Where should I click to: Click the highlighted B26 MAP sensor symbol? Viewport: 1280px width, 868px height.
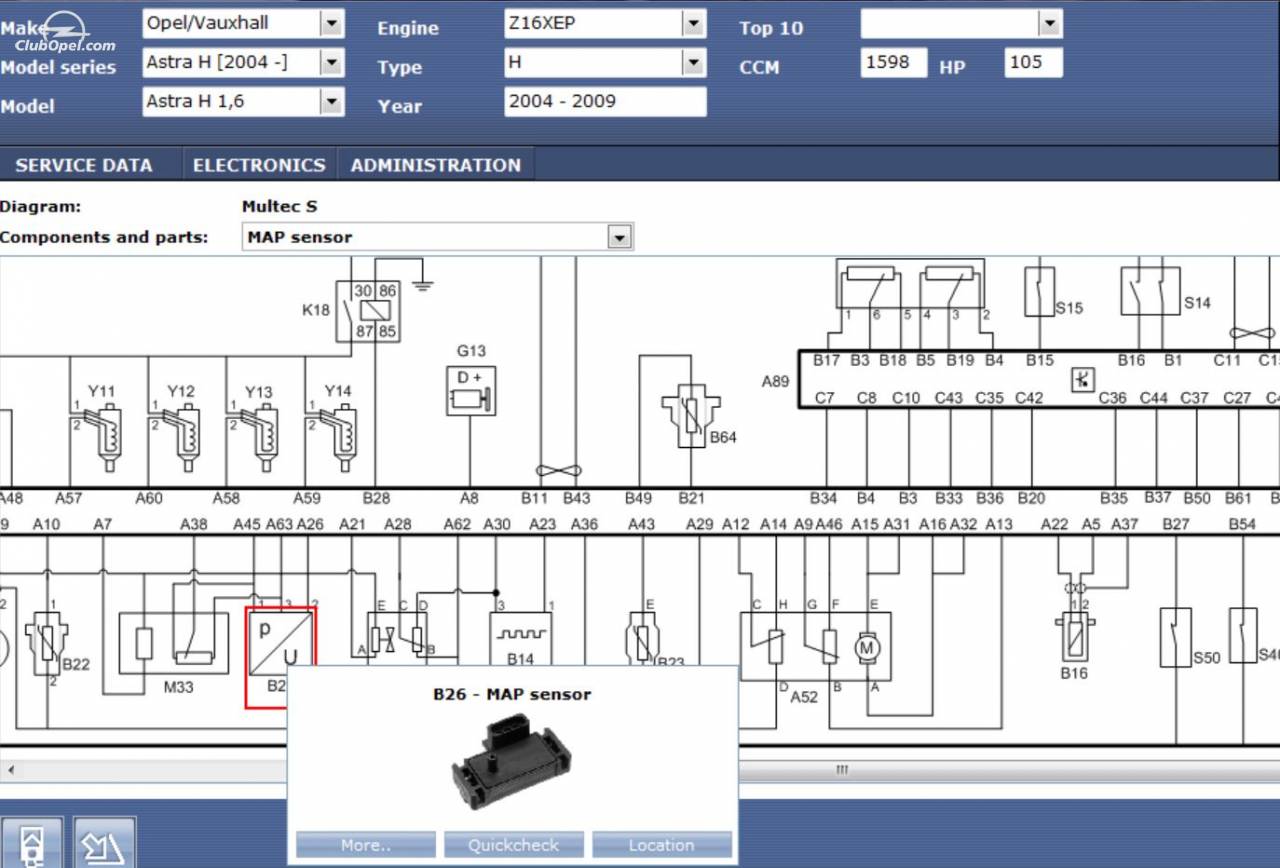tap(280, 656)
